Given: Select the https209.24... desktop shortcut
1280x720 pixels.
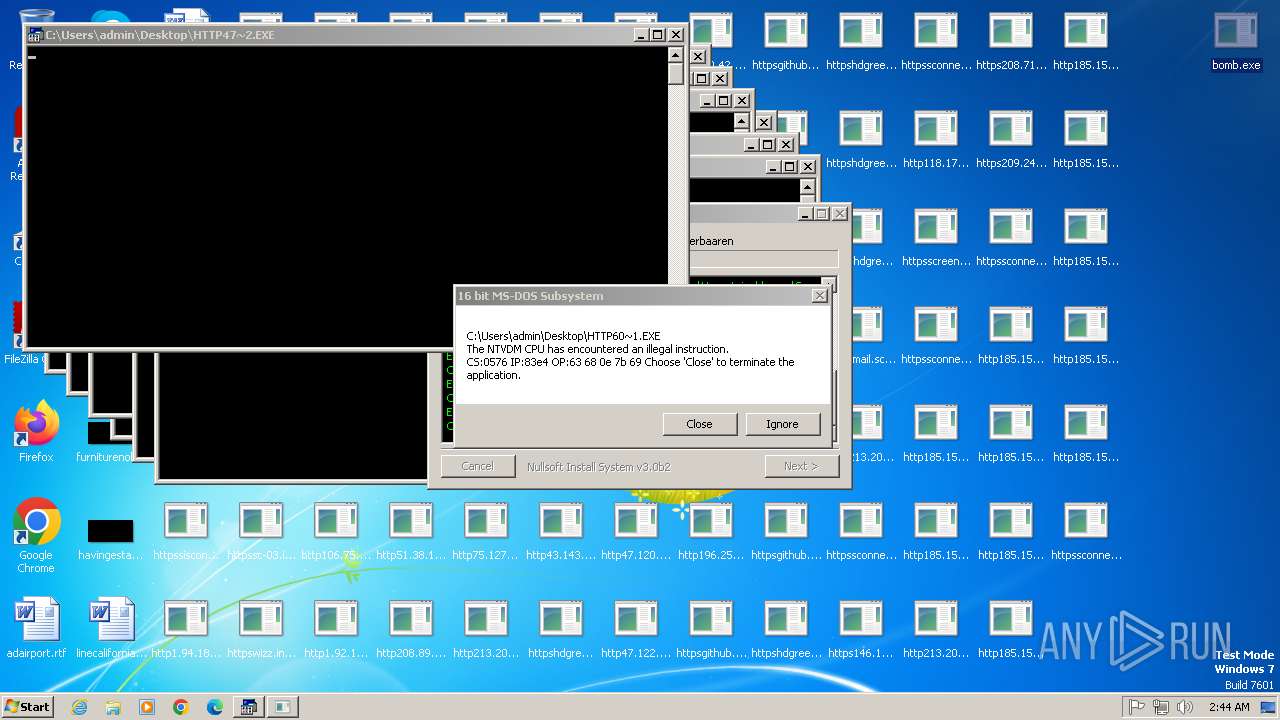Looking at the screenshot, I should point(1011,140).
